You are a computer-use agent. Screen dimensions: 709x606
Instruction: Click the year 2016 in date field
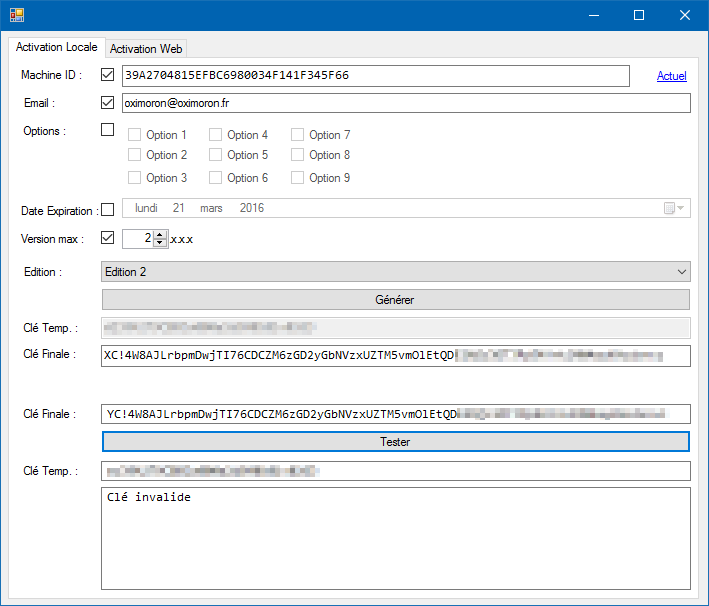point(252,208)
